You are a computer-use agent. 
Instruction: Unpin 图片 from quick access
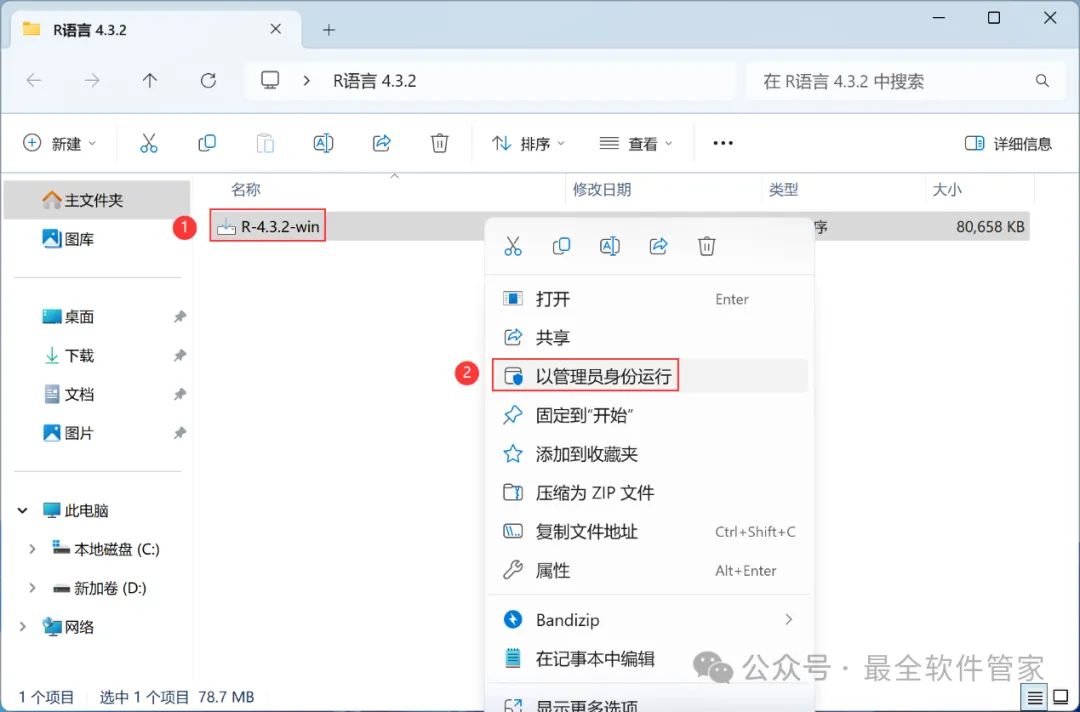180,433
